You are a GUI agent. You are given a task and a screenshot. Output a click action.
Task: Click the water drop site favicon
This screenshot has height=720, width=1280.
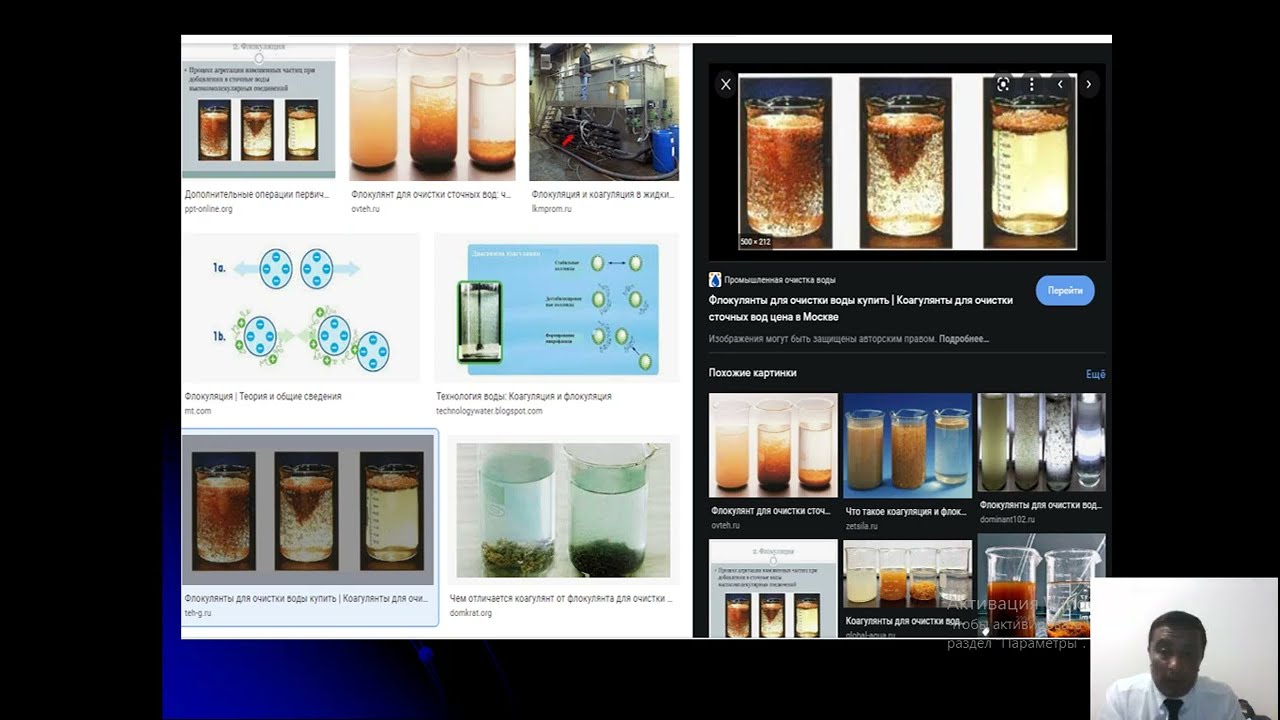pyautogui.click(x=715, y=280)
